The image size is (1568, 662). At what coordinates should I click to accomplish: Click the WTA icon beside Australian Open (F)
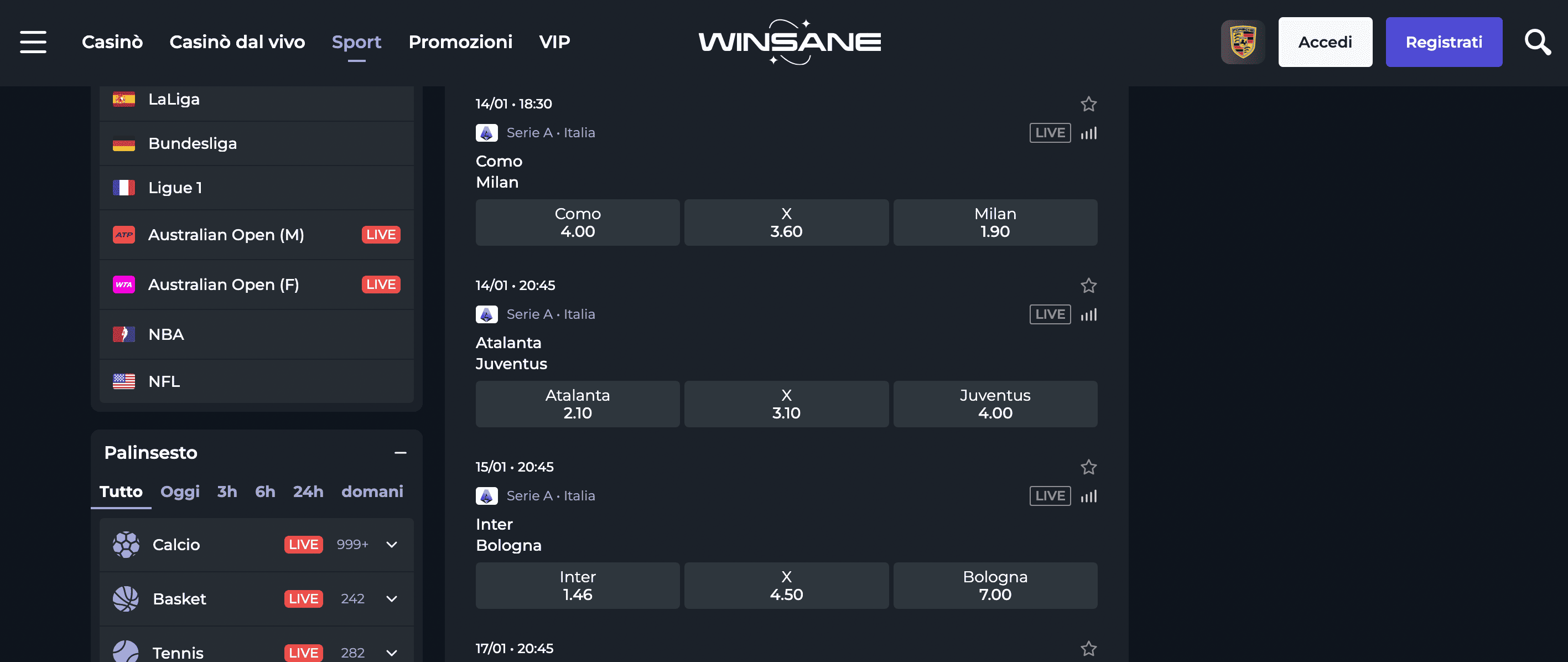[124, 285]
